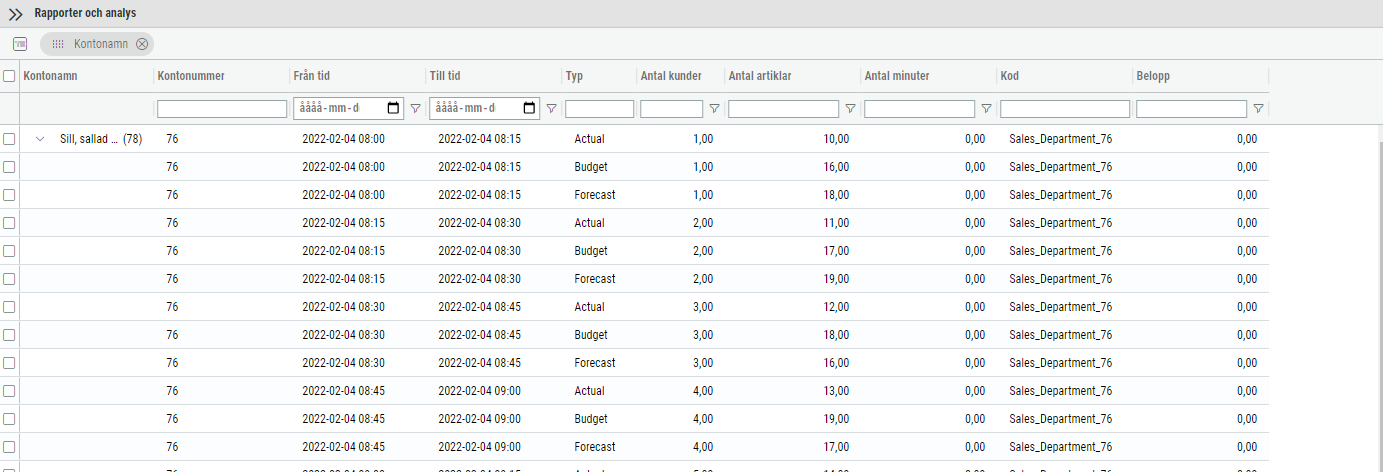Click Antal artiklar value 11,00

(836, 223)
